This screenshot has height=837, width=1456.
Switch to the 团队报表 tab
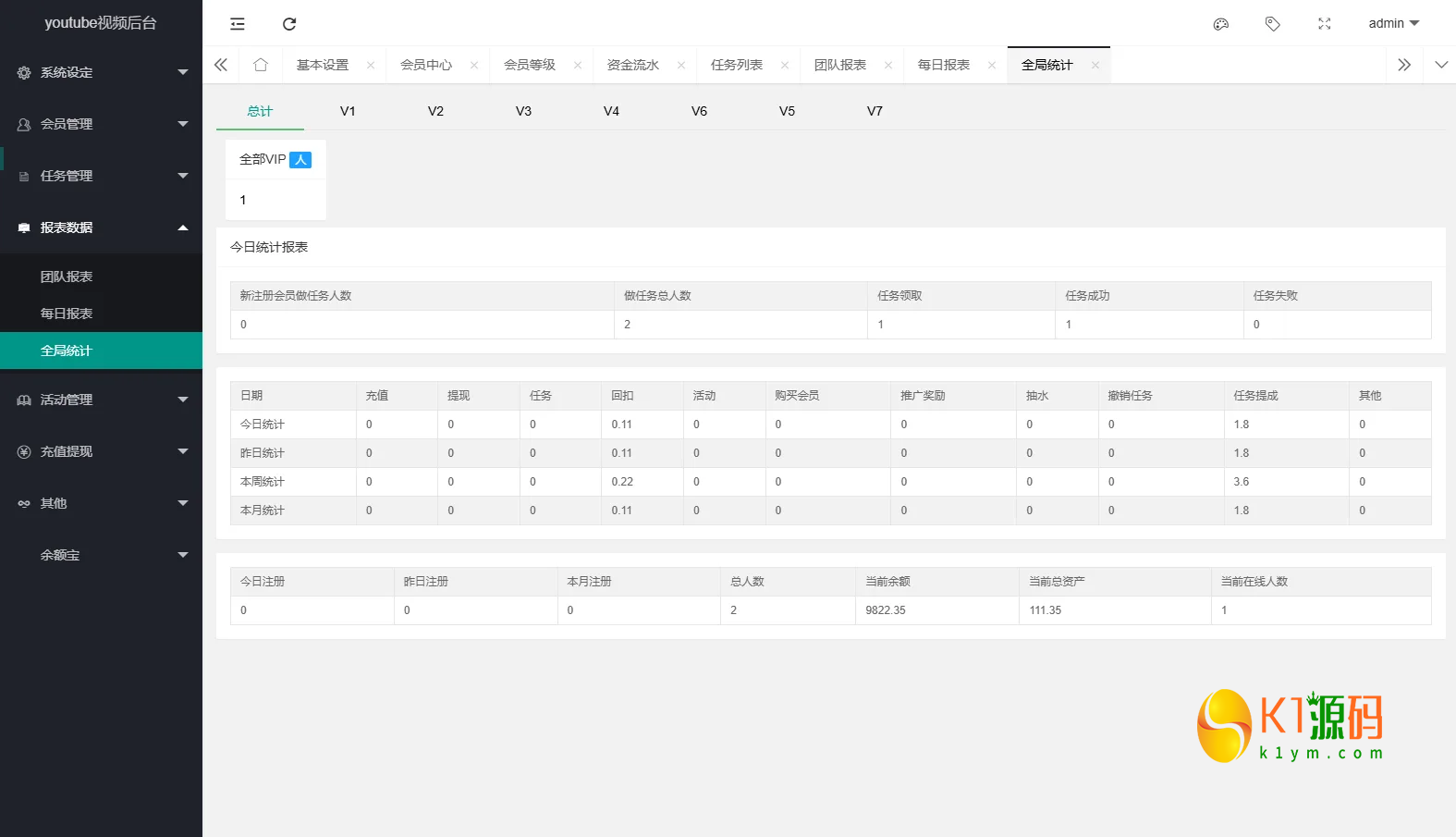coord(840,65)
